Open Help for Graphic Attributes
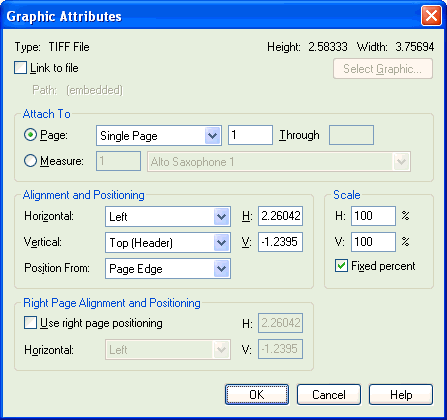 (x=401, y=395)
